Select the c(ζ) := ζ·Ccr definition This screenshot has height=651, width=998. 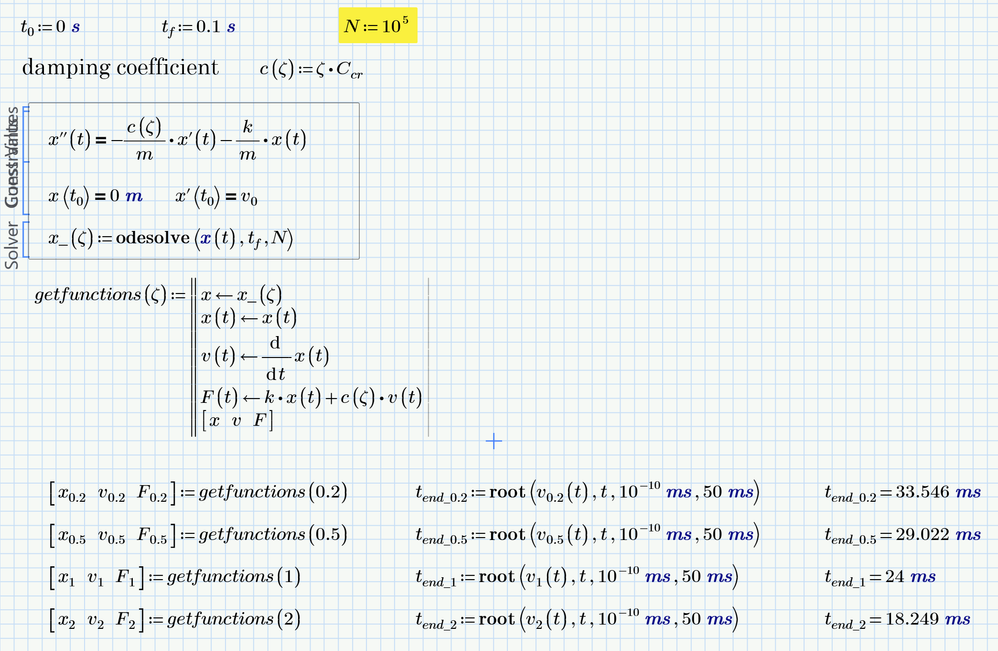pyautogui.click(x=316, y=69)
